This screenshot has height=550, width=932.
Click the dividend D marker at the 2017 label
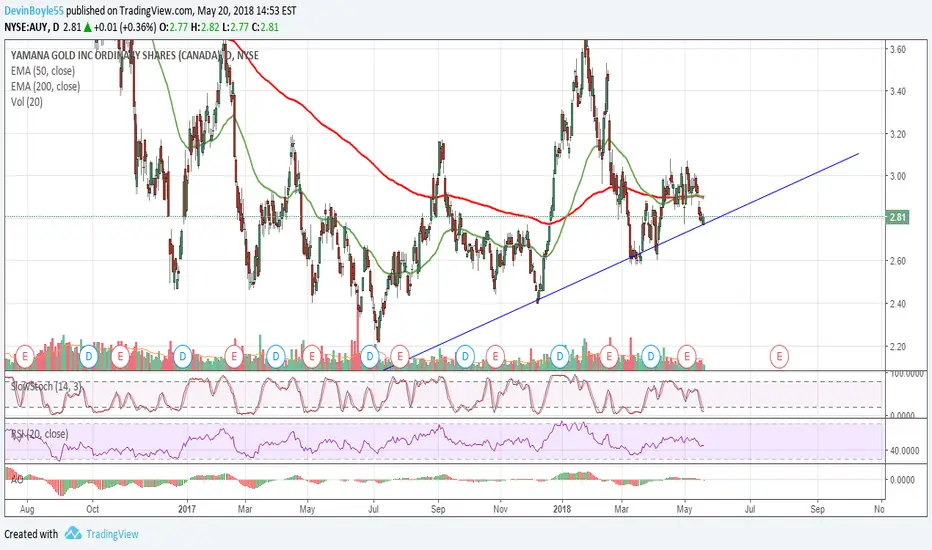(182, 357)
